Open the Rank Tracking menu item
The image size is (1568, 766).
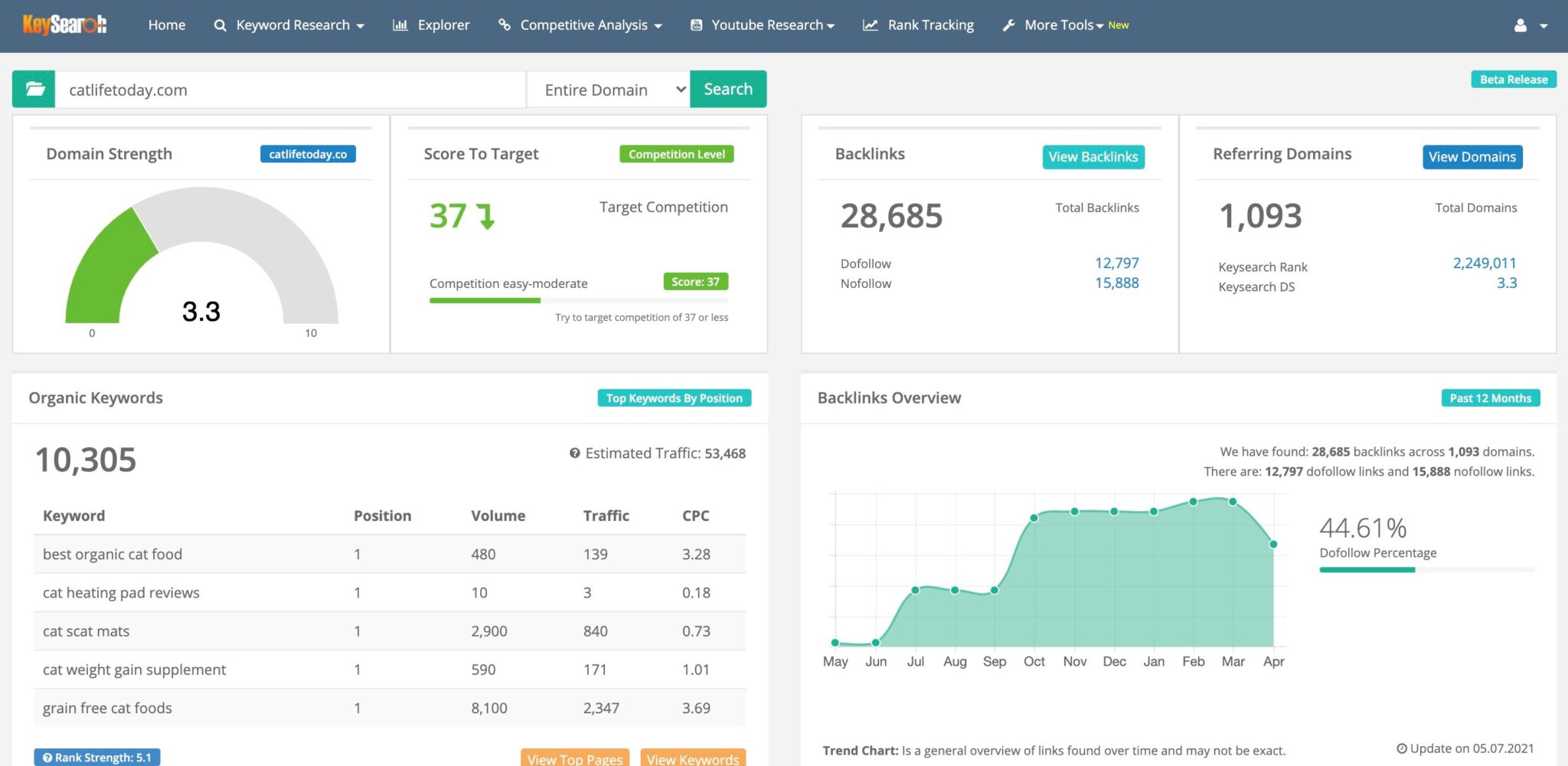coord(931,25)
